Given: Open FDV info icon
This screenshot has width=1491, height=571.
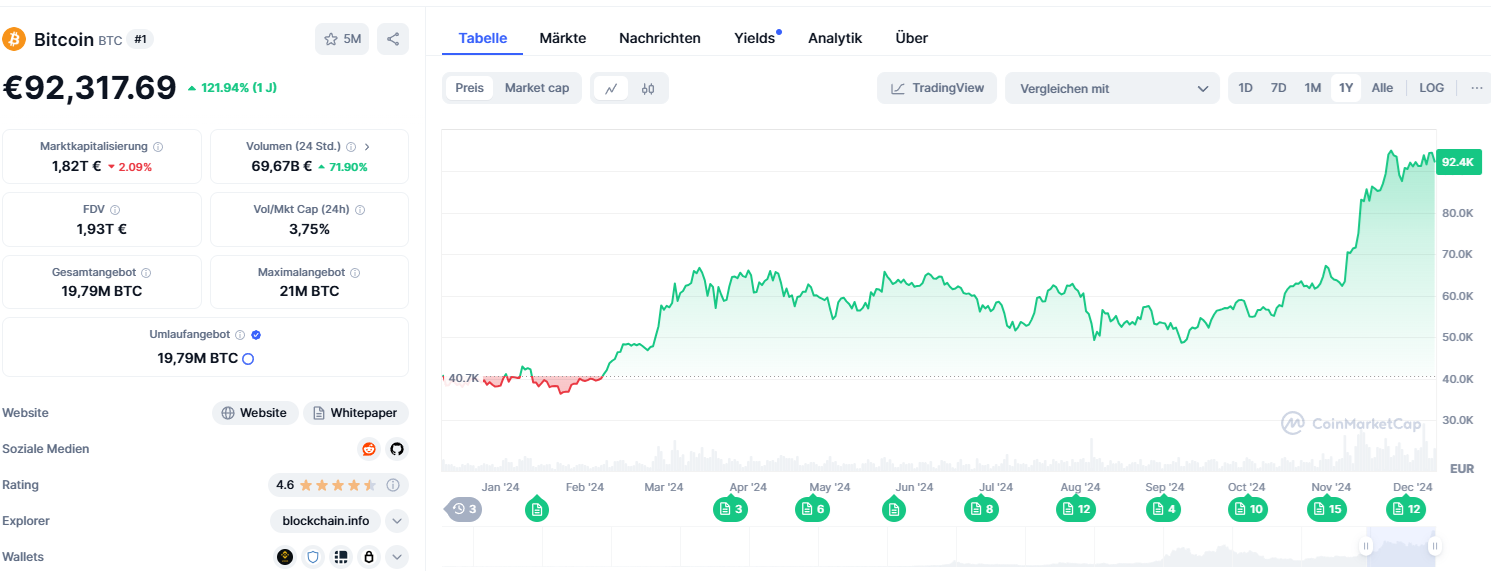Looking at the screenshot, I should pyautogui.click(x=115, y=210).
